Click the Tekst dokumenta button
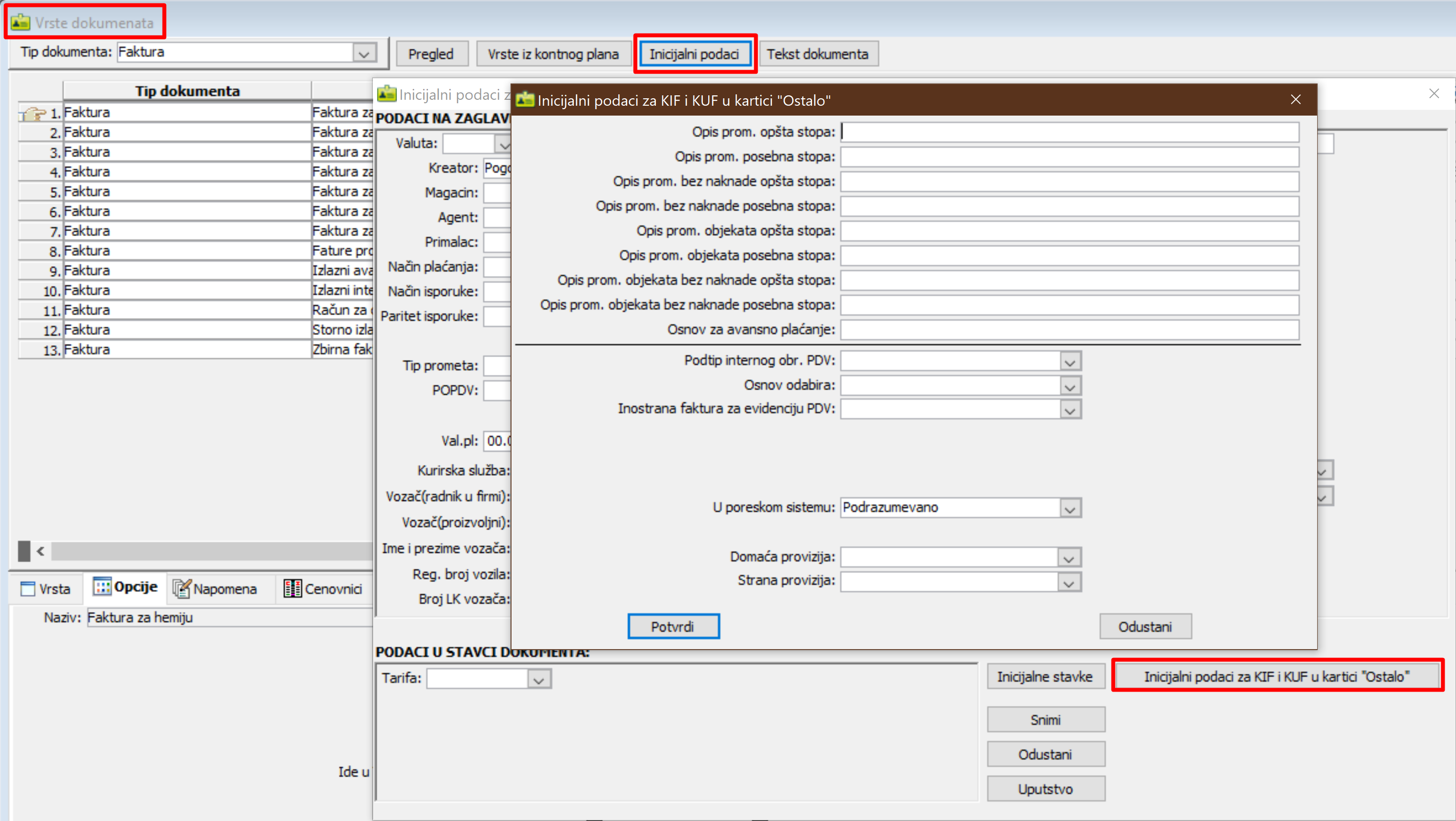Viewport: 1456px width, 821px height. (817, 54)
